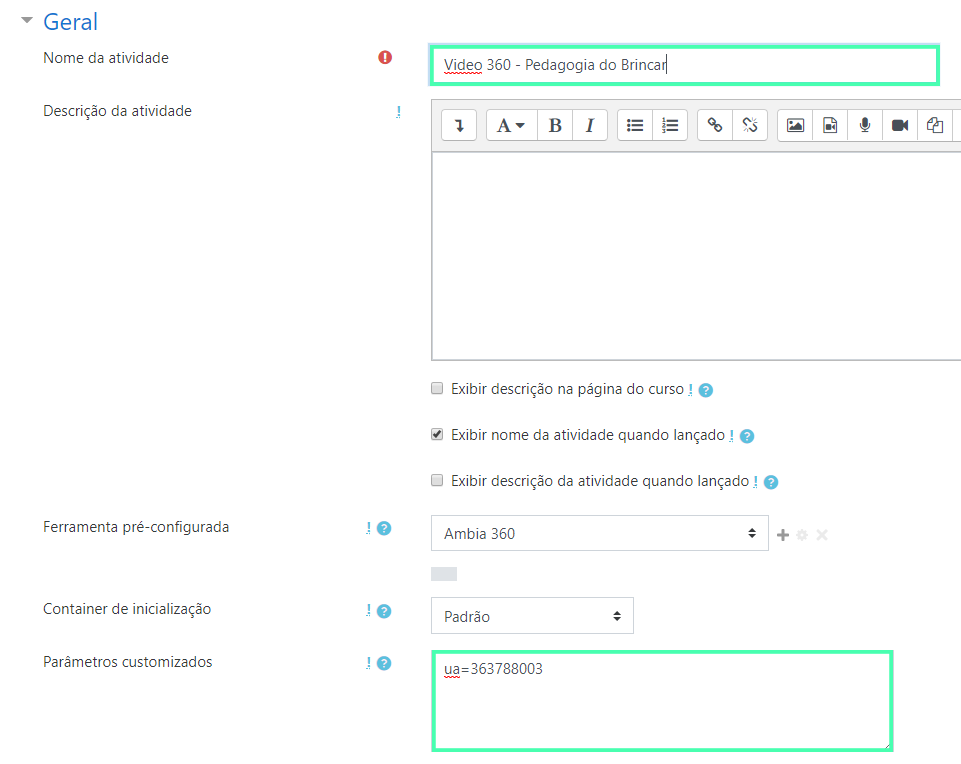This screenshot has height=764, width=961.
Task: Collapse the Geral section arrow
Action: (x=26, y=20)
